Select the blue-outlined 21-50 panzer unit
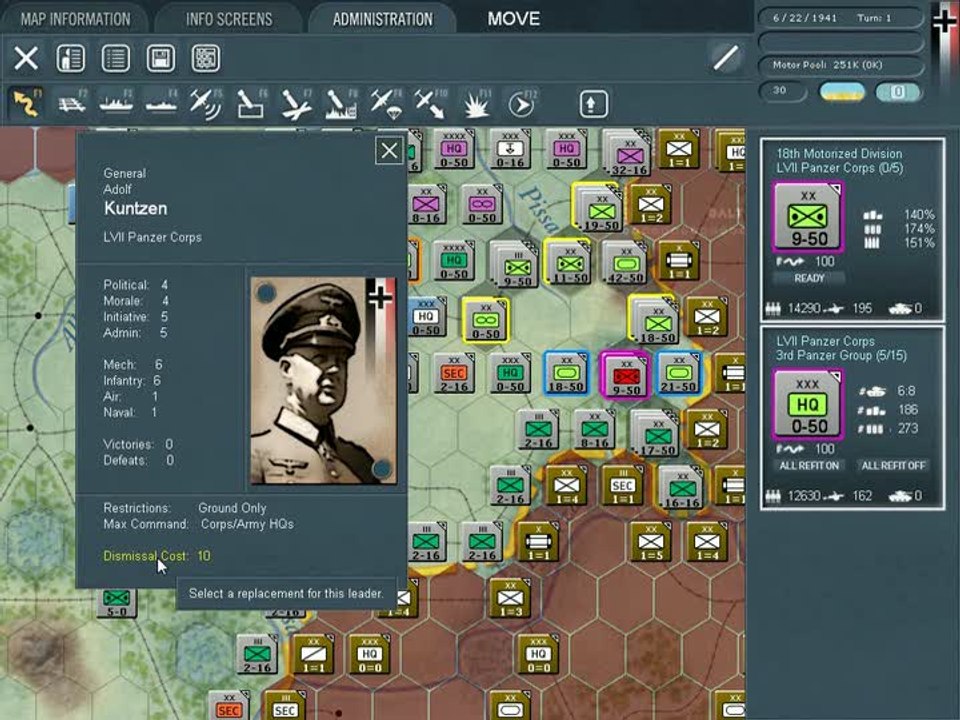Image resolution: width=960 pixels, height=720 pixels. 678,373
